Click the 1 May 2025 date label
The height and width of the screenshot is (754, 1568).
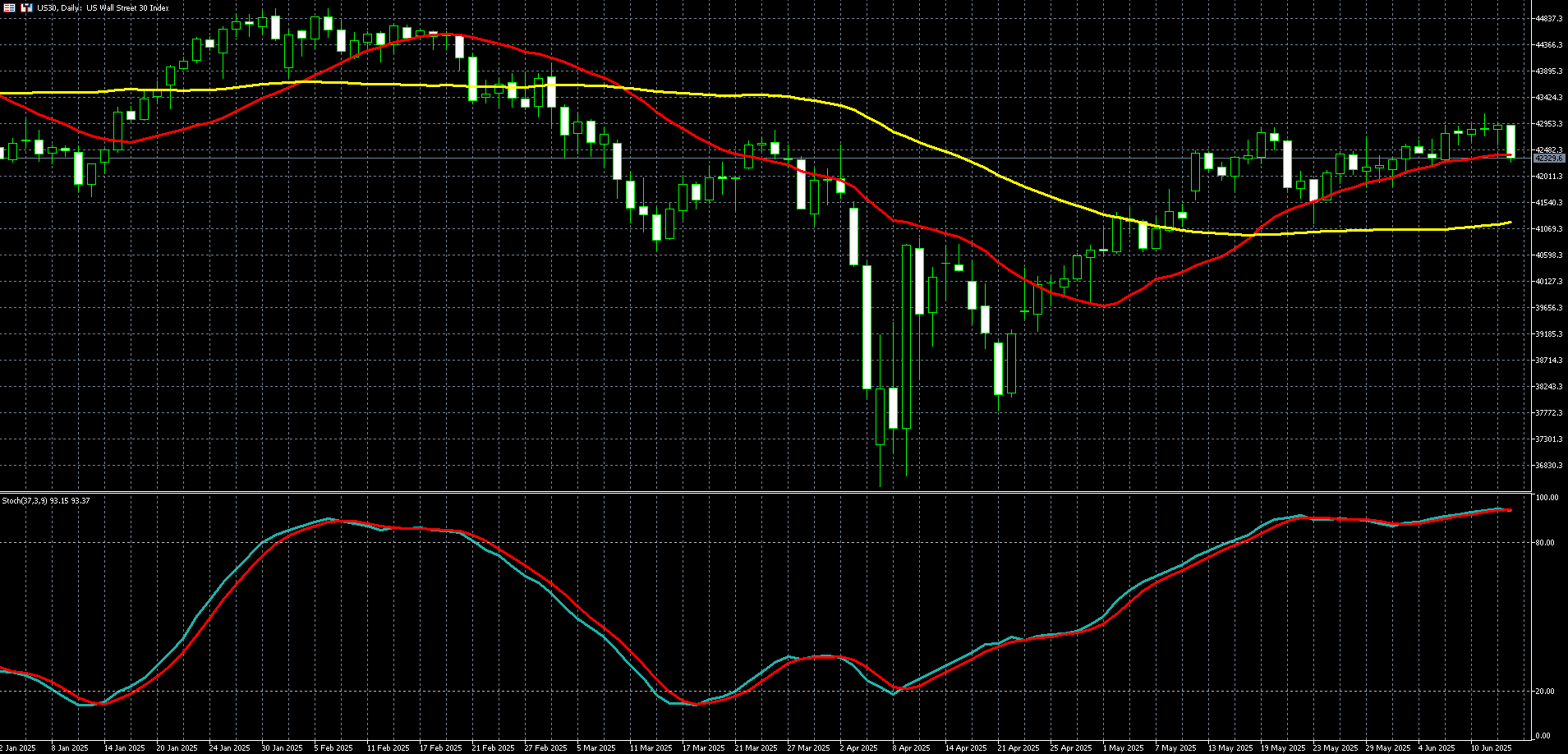coord(1123,748)
